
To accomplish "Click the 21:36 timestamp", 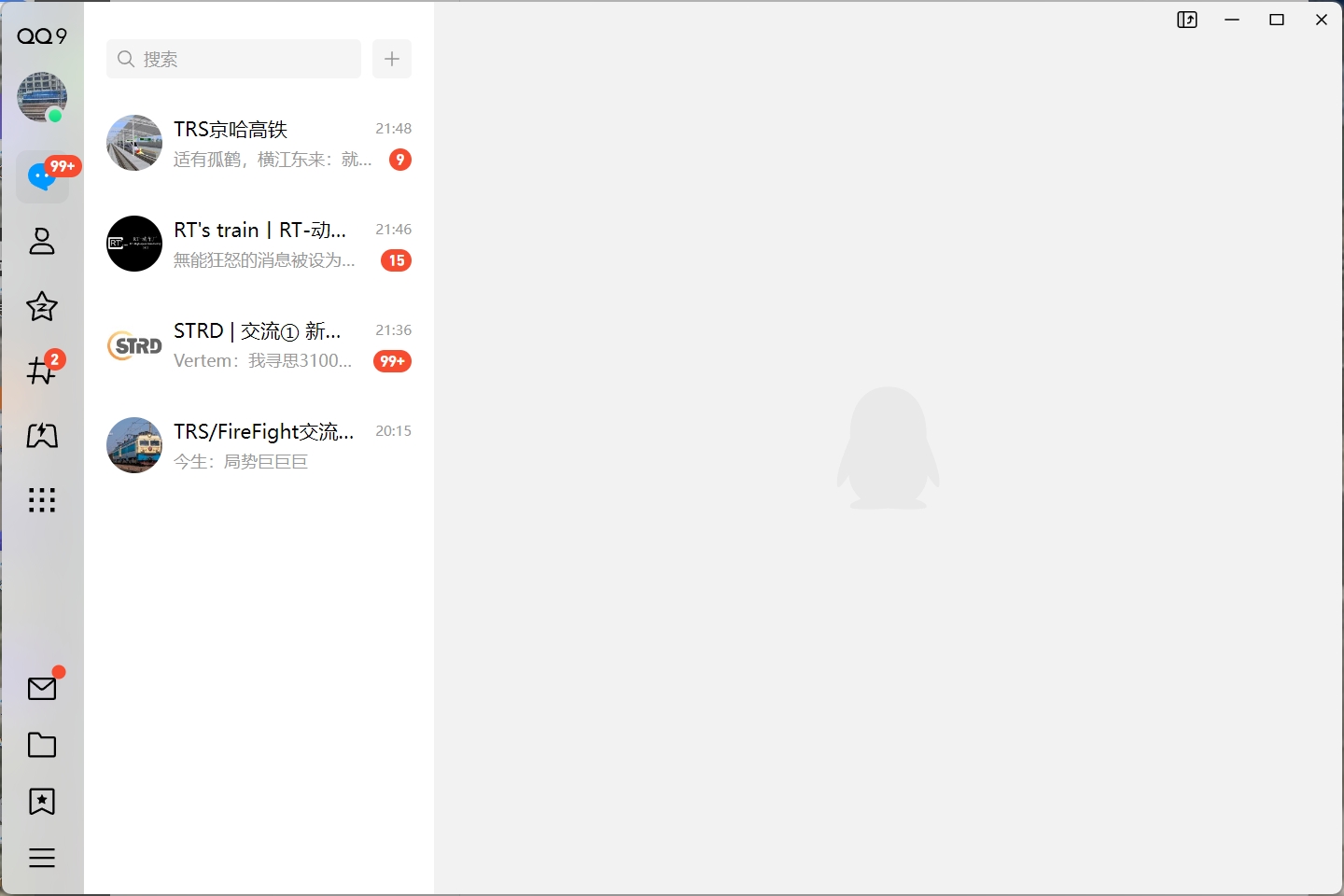I will point(393,330).
